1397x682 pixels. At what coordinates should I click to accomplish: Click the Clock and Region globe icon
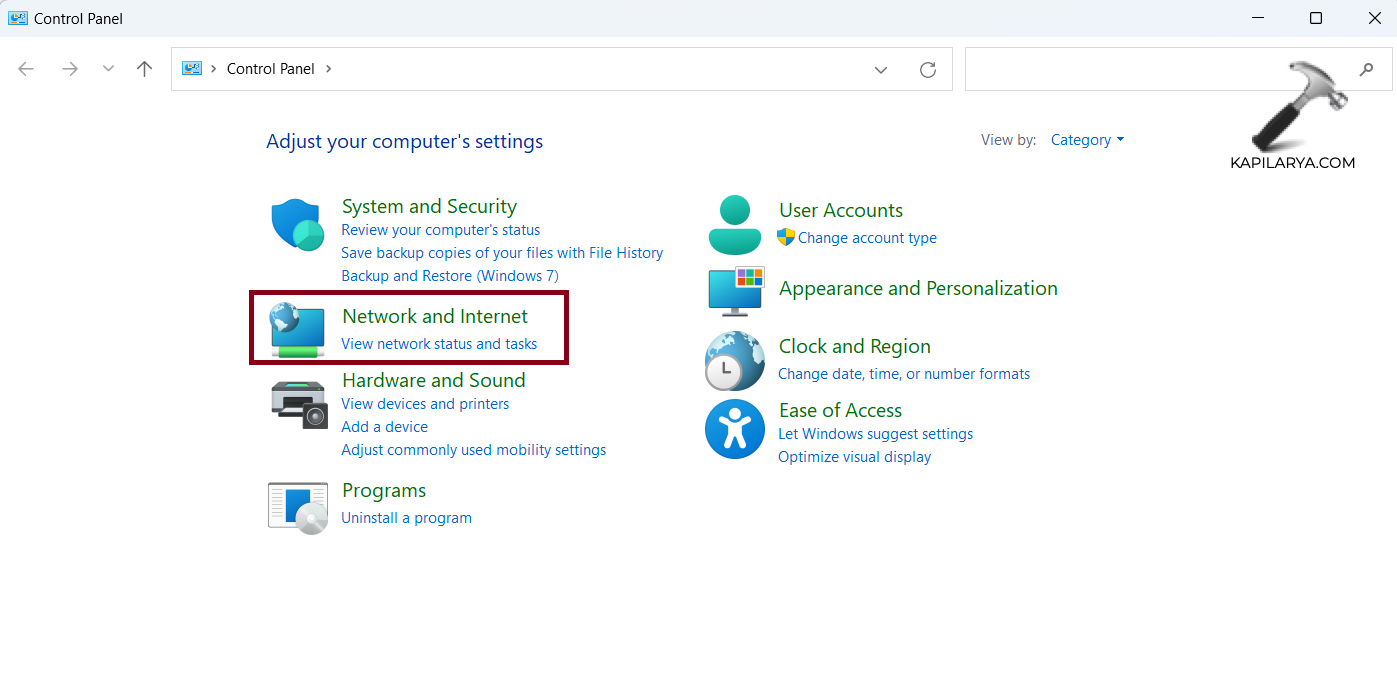(735, 360)
